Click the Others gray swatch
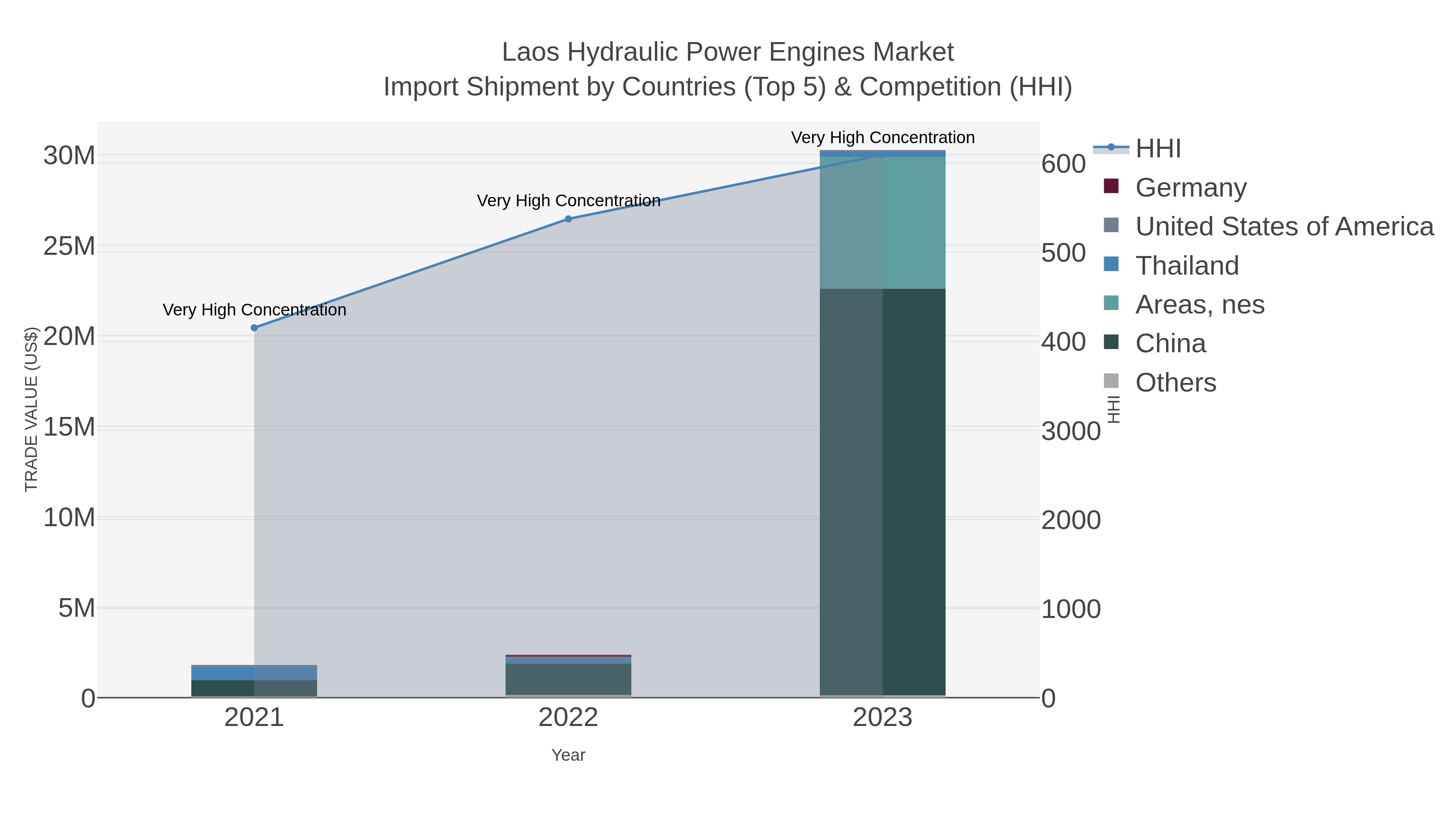1456x819 pixels. coord(1111,381)
